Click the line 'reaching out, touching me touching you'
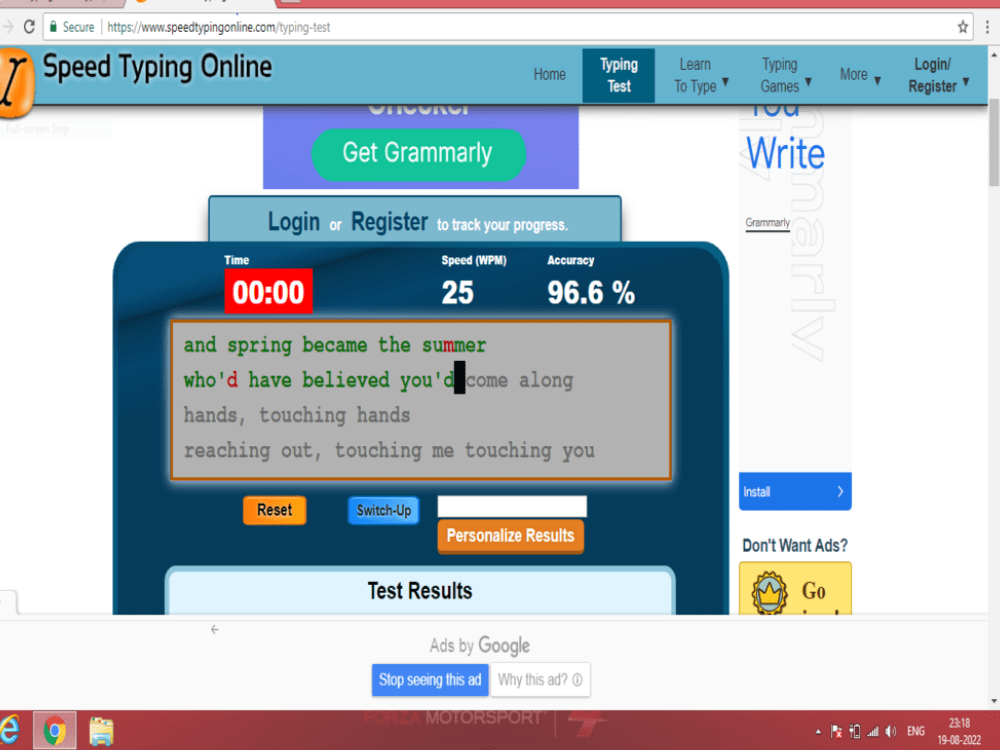This screenshot has width=1000, height=750. pyautogui.click(x=389, y=450)
